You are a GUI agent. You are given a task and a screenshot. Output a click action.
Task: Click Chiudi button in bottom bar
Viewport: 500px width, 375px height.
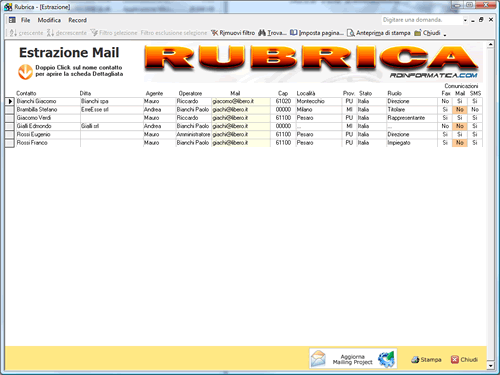(x=464, y=360)
